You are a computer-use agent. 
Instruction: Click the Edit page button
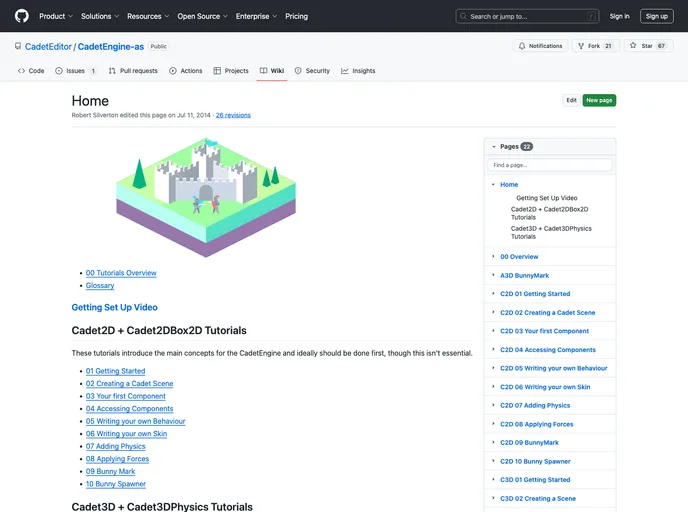coord(571,100)
